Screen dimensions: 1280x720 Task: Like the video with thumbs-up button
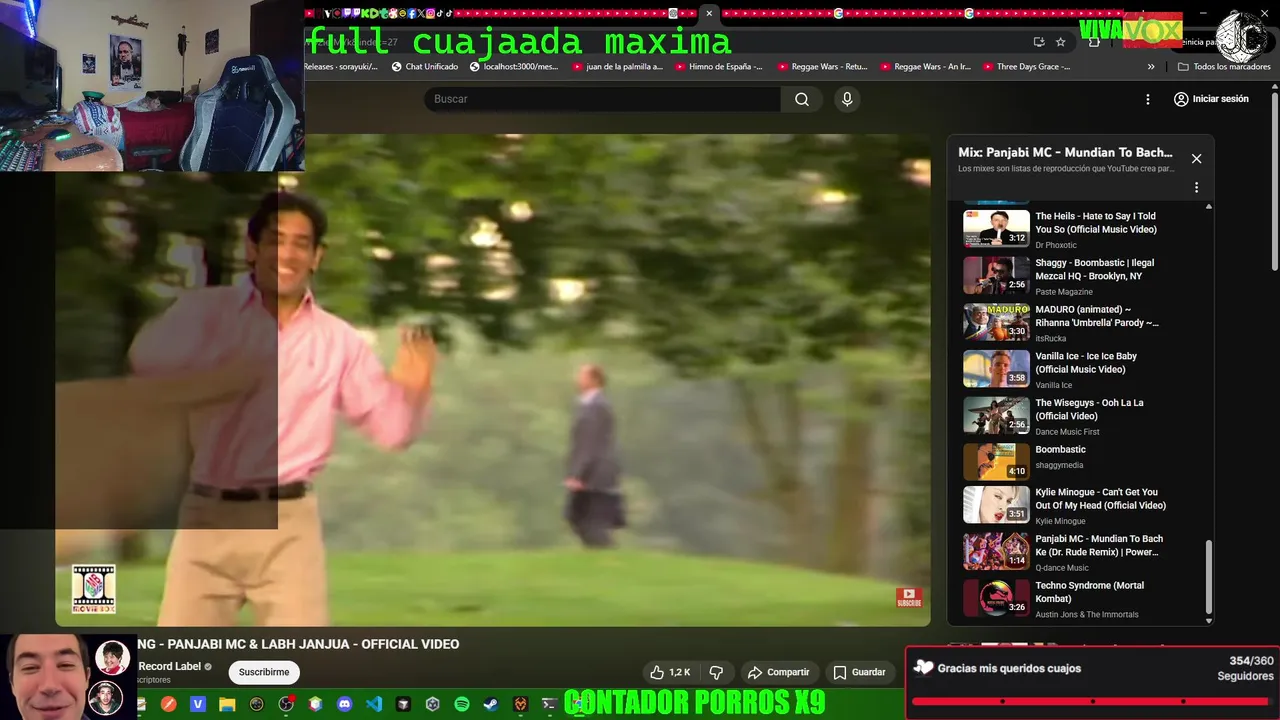[670, 672]
